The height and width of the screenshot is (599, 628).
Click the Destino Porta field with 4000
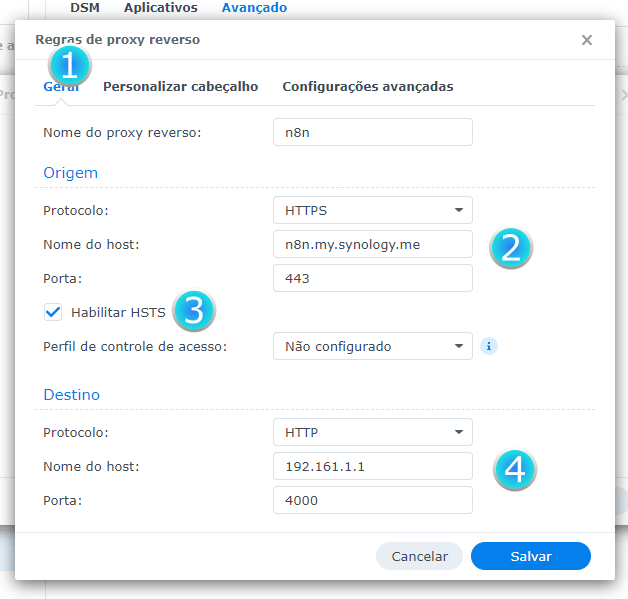click(x=372, y=500)
